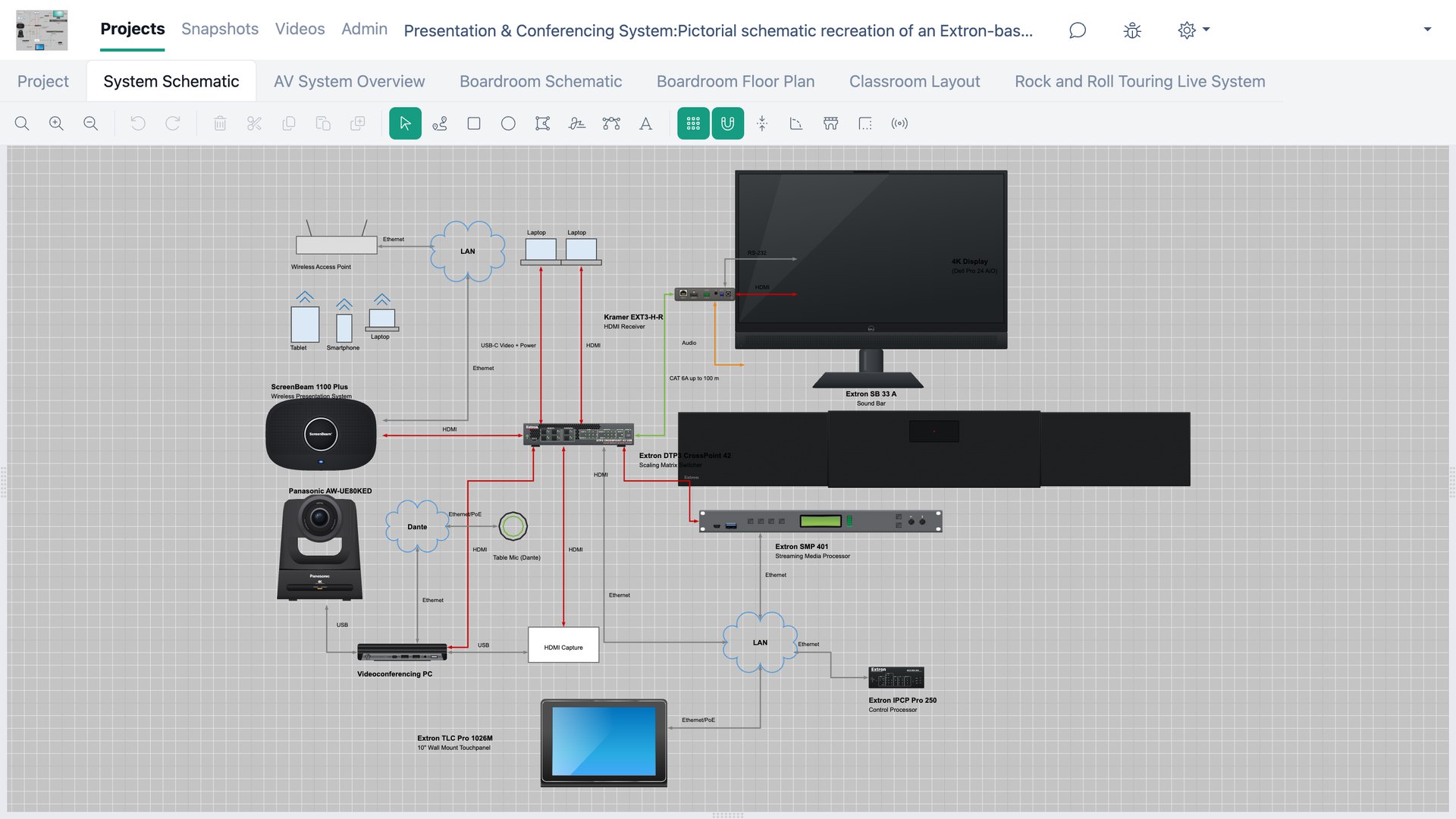The image size is (1456, 819).
Task: Zoom out with the minus magnifier
Action: (90, 124)
